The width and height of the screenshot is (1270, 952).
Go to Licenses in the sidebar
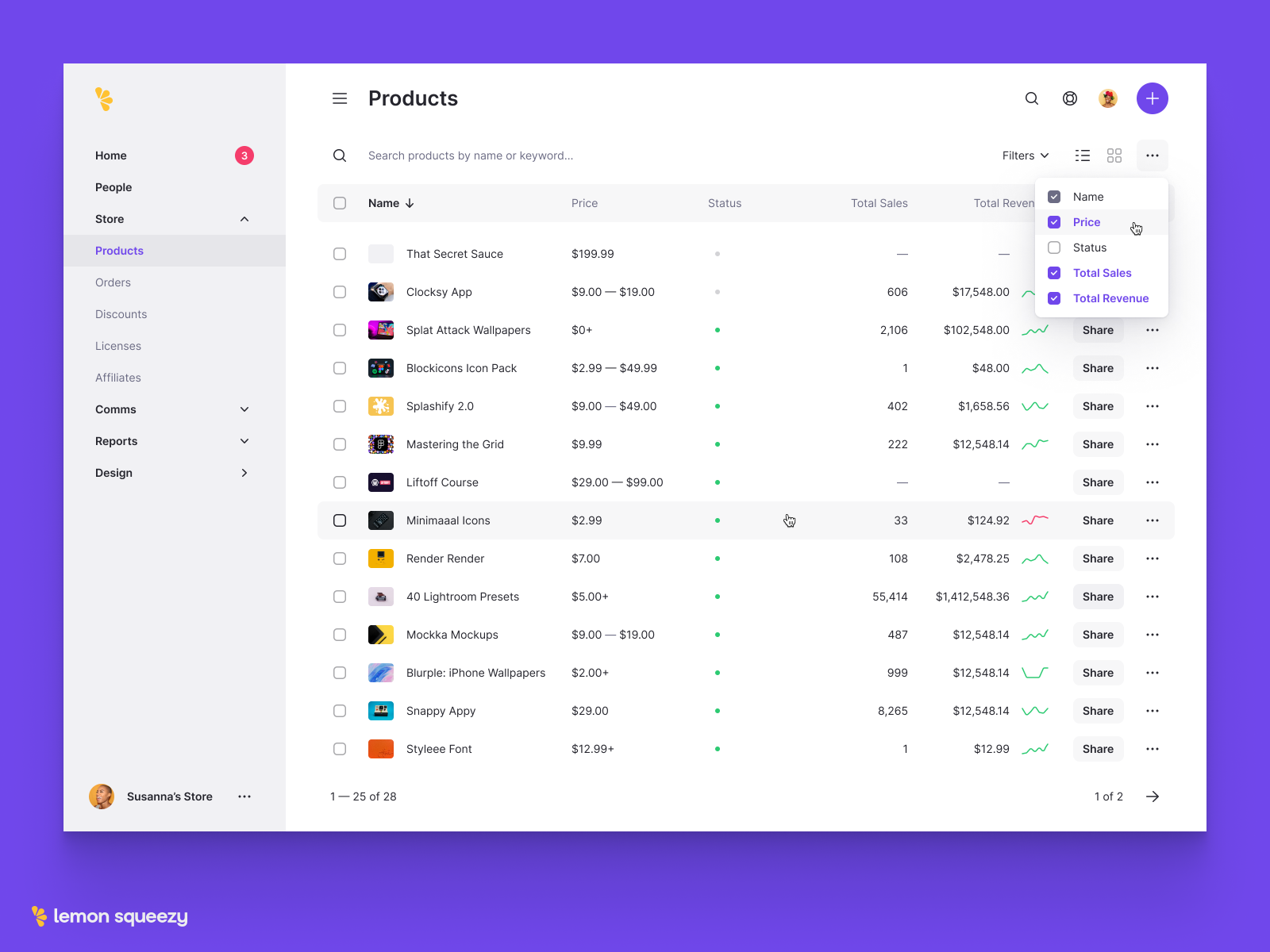118,346
